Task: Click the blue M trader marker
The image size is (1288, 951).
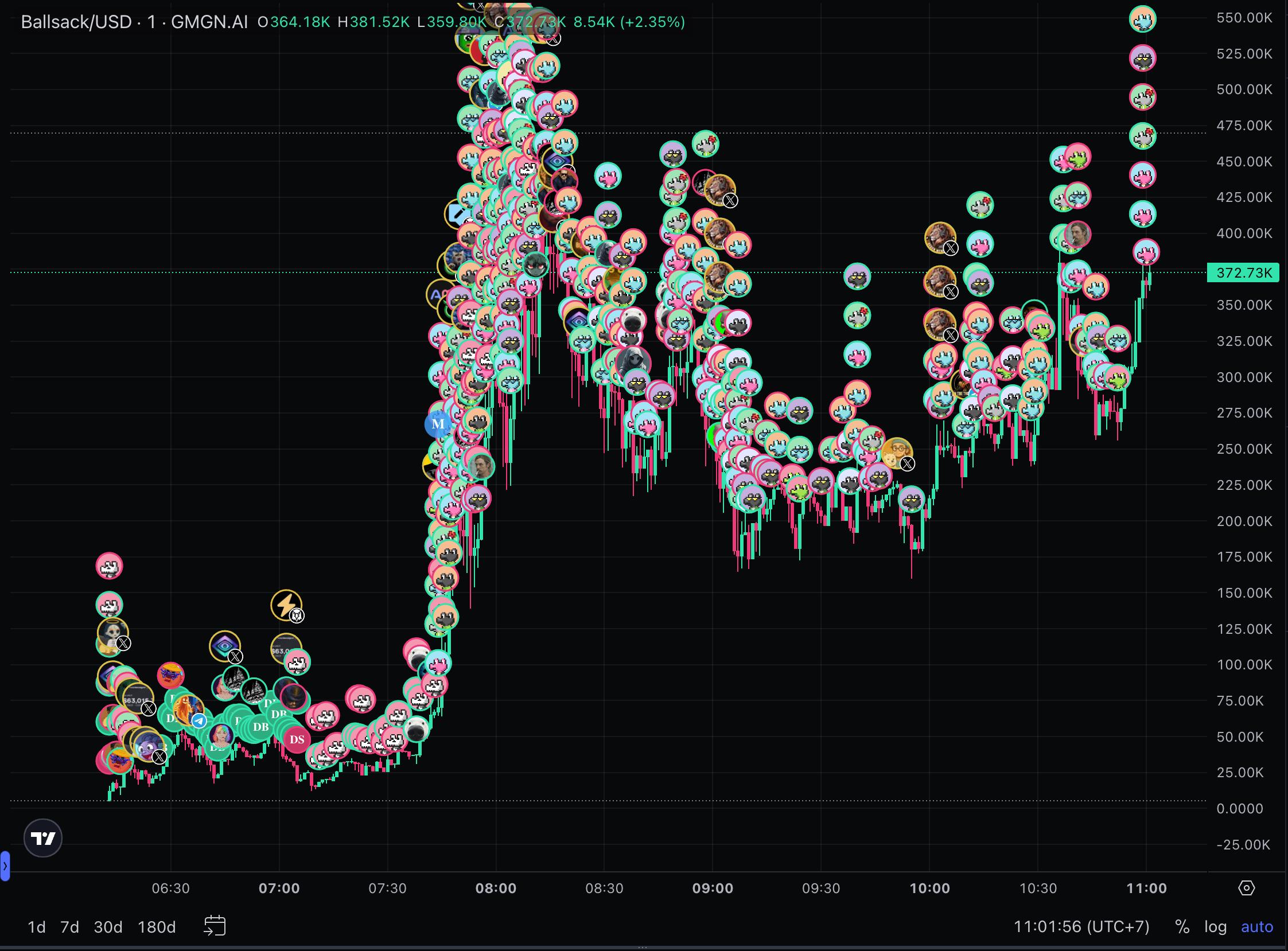Action: [438, 424]
